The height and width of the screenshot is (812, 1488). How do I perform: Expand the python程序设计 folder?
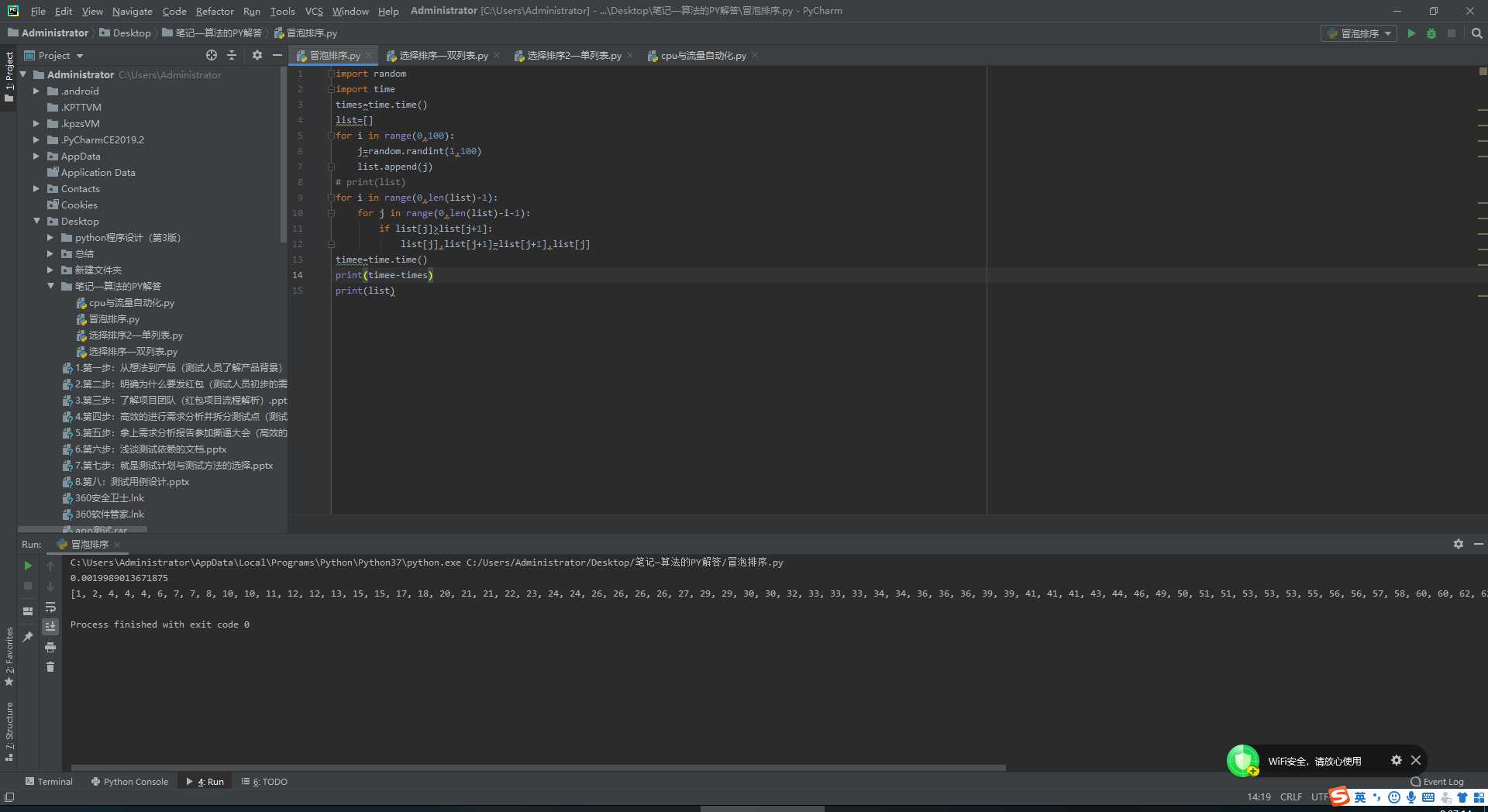point(50,237)
